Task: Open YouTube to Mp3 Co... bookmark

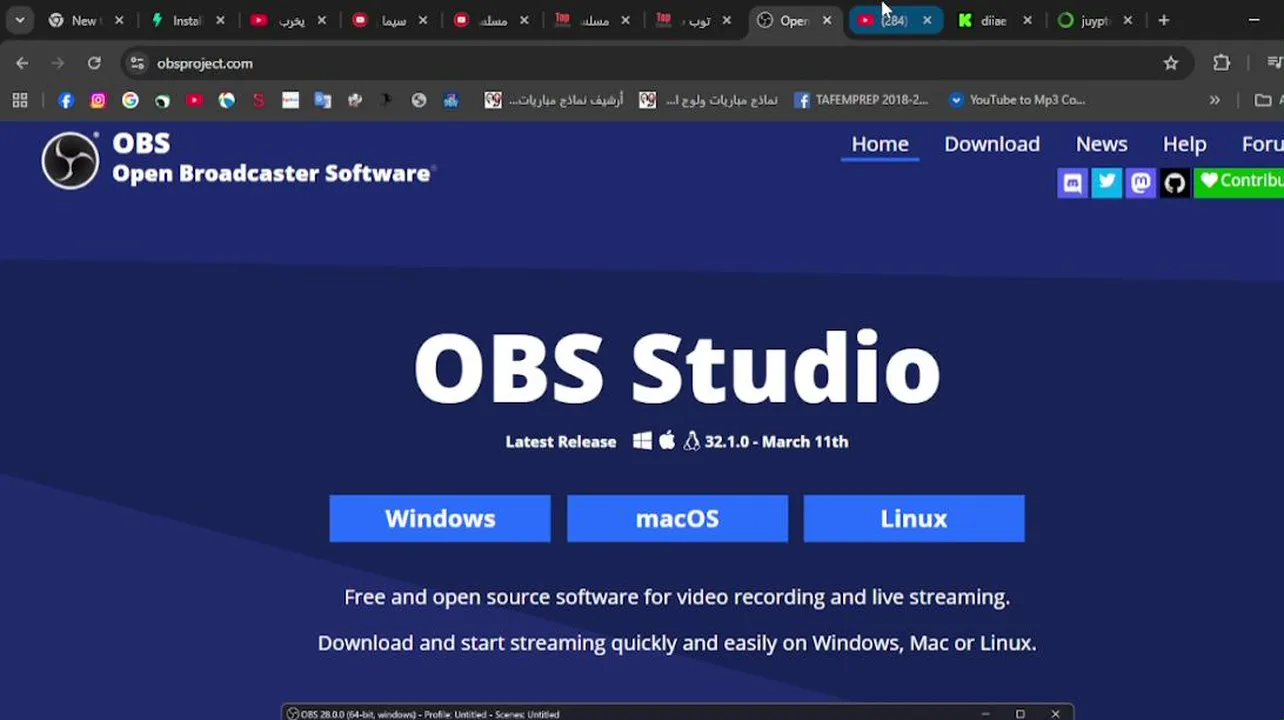Action: 1016,100
